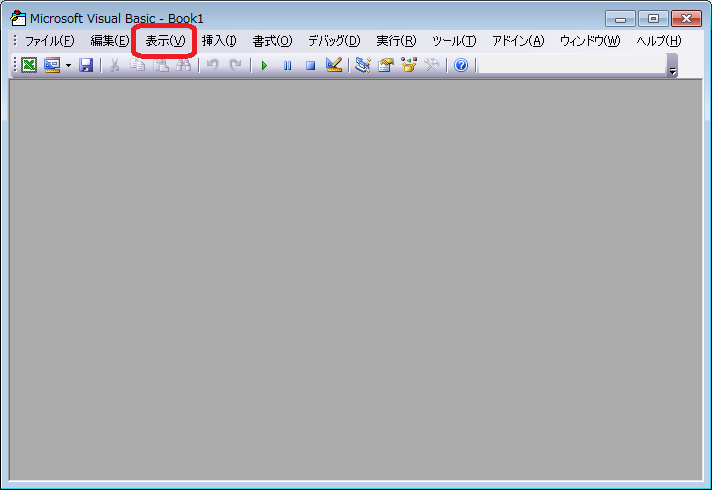
Task: Click the Paste clipboard icon
Action: [161, 65]
